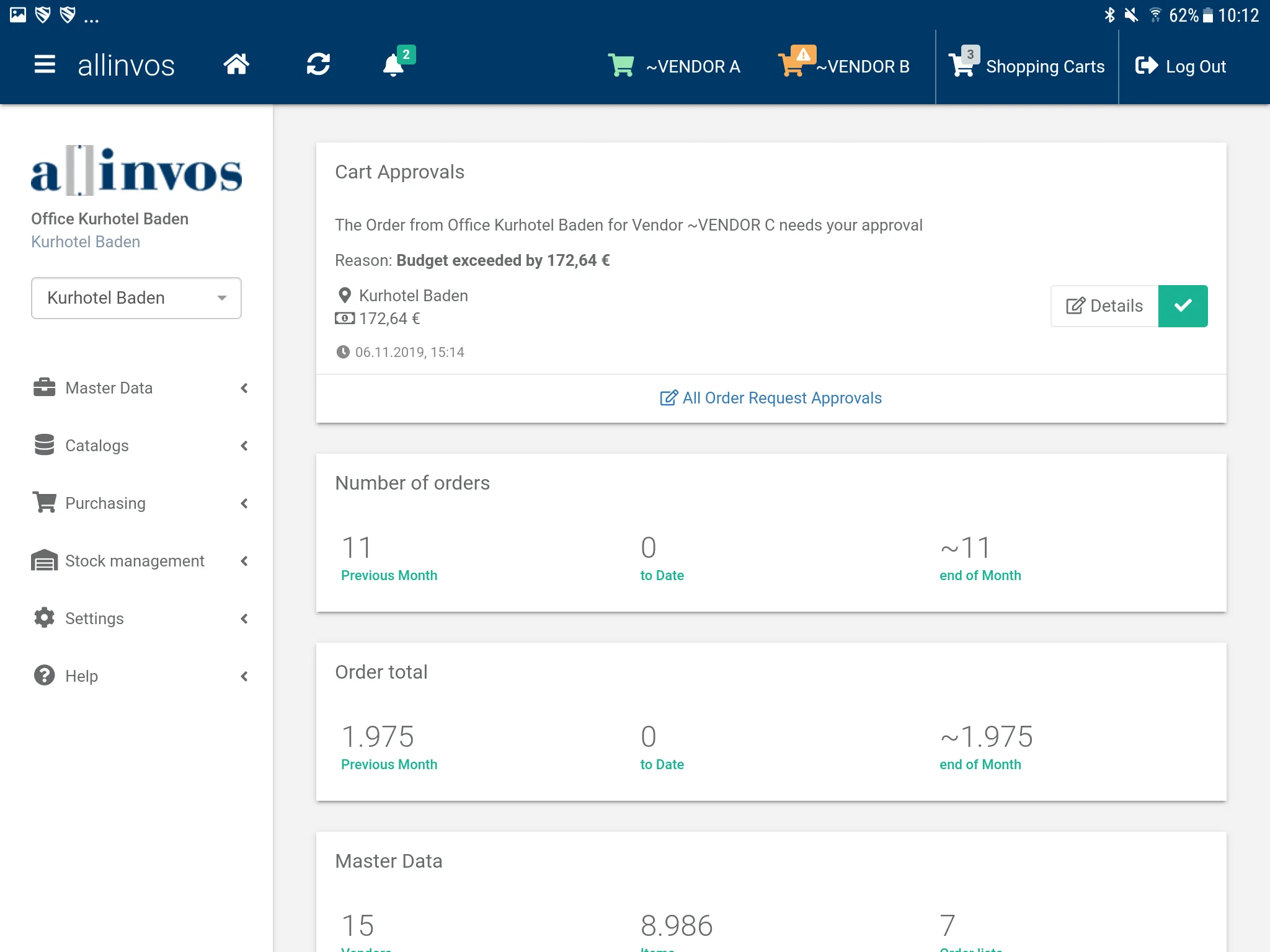Go to the home icon
Image resolution: width=1270 pixels, height=952 pixels.
[x=236, y=64]
